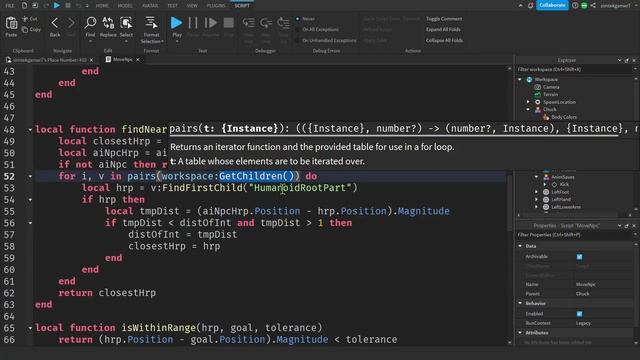Open the FILE menu

point(10,5)
